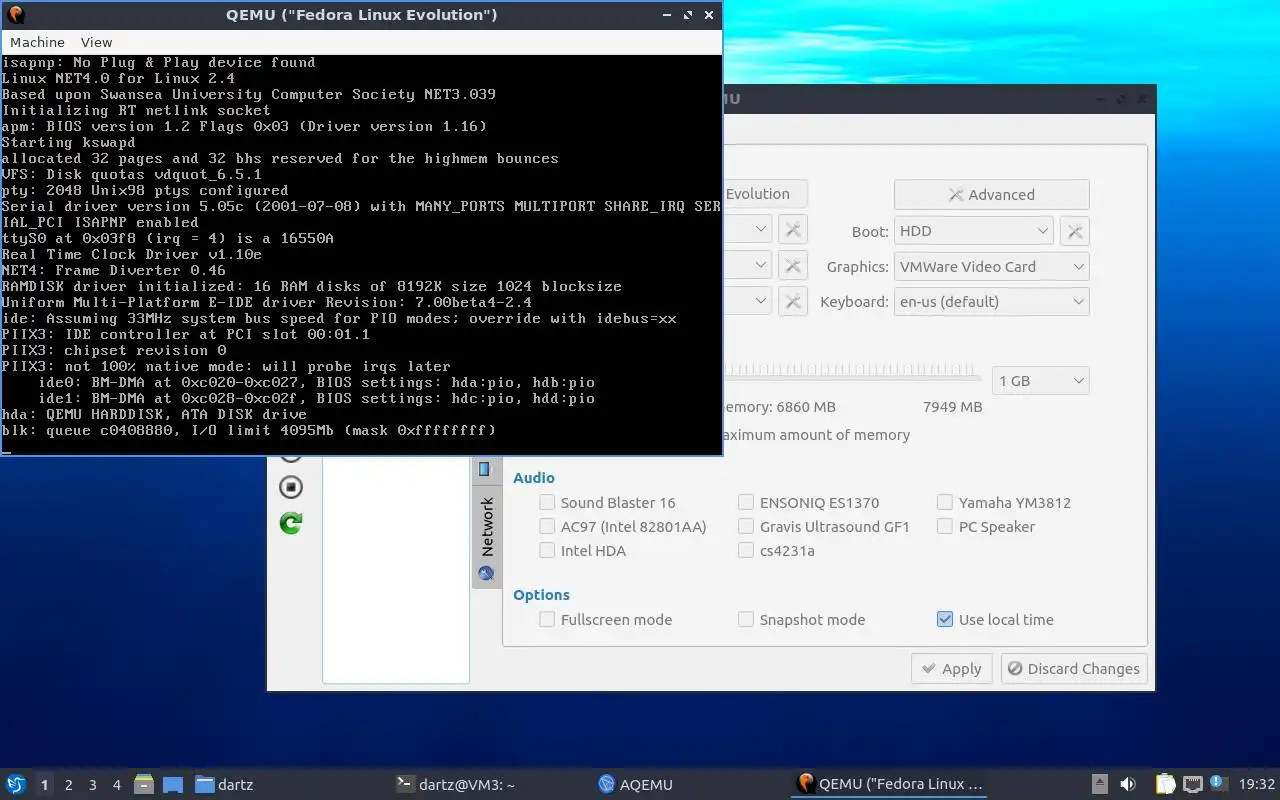Image resolution: width=1280 pixels, height=800 pixels.
Task: Click the Advanced button in AQEMU
Action: (x=991, y=195)
